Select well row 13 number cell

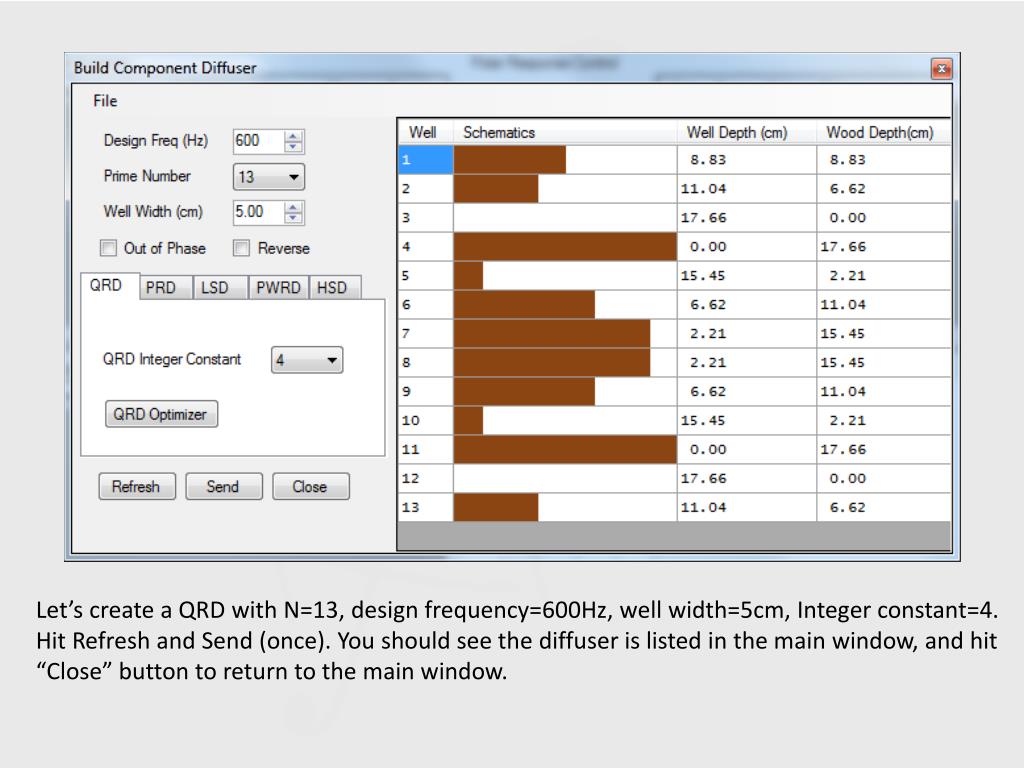[x=425, y=507]
